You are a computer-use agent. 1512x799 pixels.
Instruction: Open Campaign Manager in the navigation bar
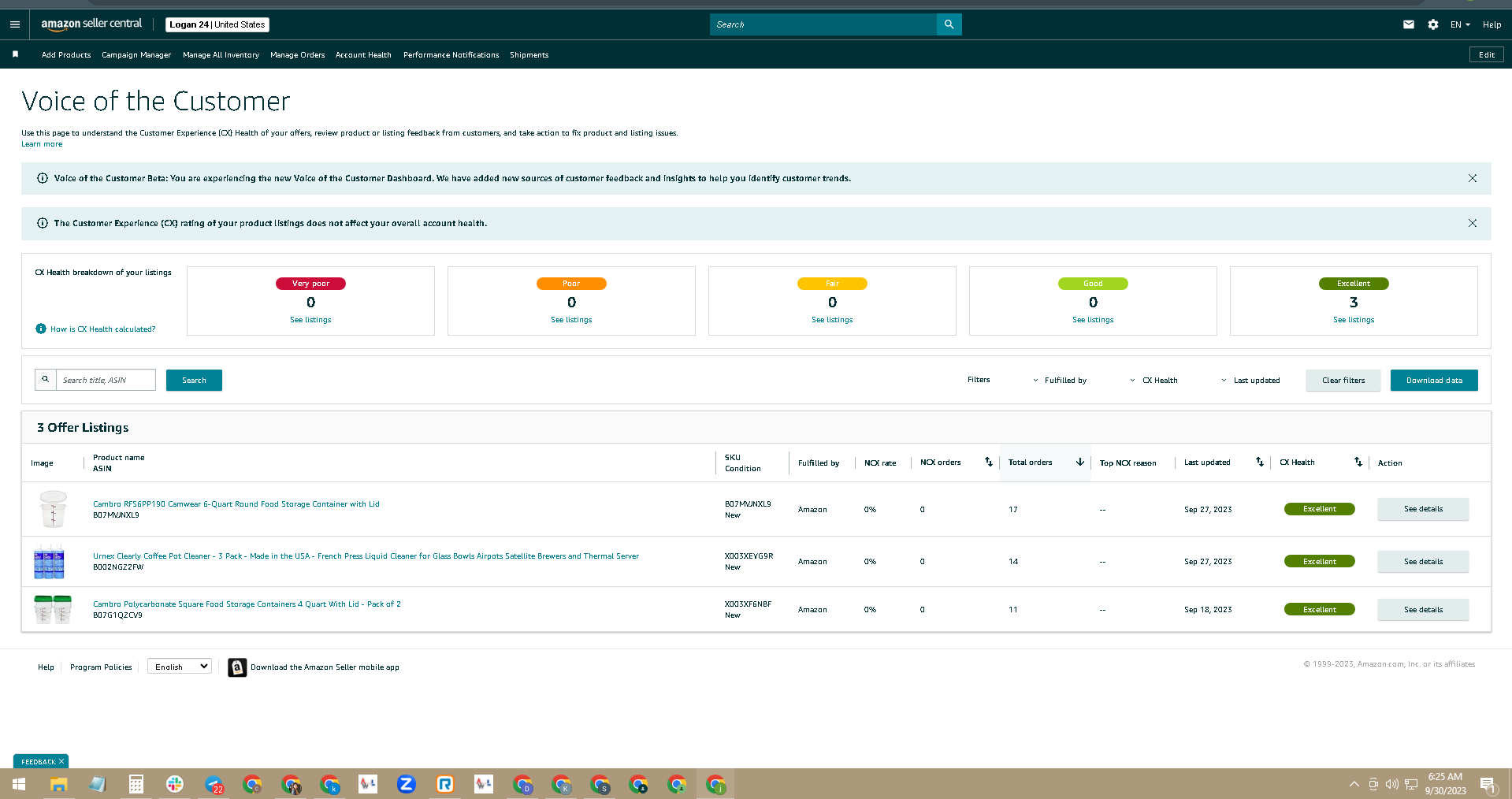(x=136, y=55)
